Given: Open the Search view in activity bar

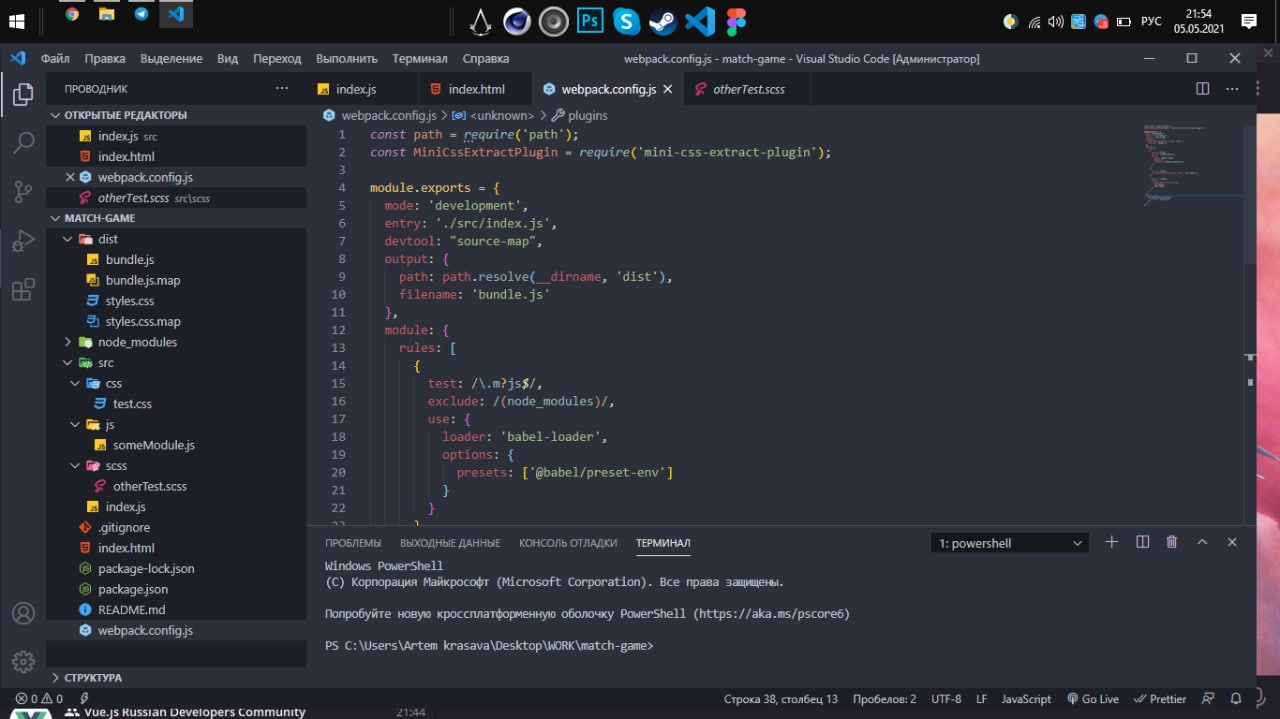Looking at the screenshot, I should point(23,144).
